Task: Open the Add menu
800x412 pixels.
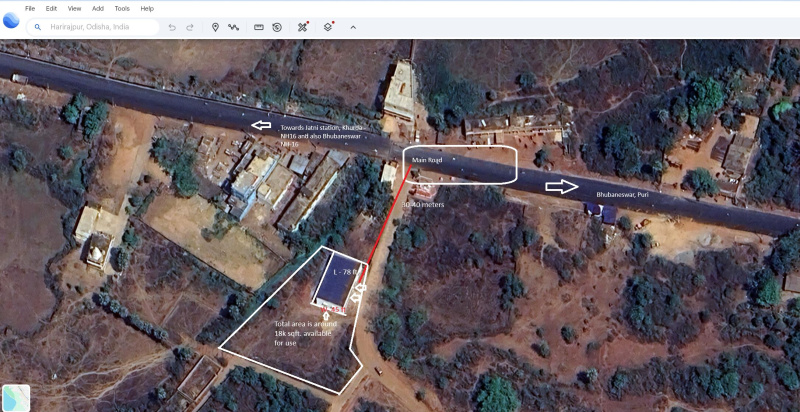Action: [97, 8]
